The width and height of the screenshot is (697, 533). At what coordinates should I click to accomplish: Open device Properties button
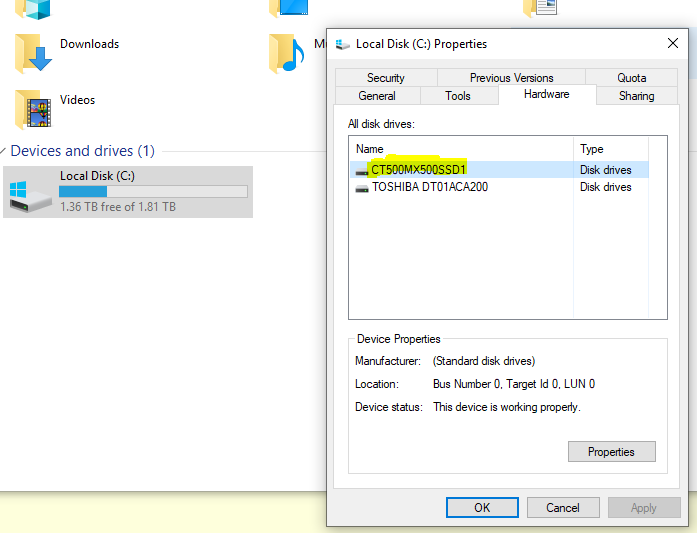tap(612, 452)
